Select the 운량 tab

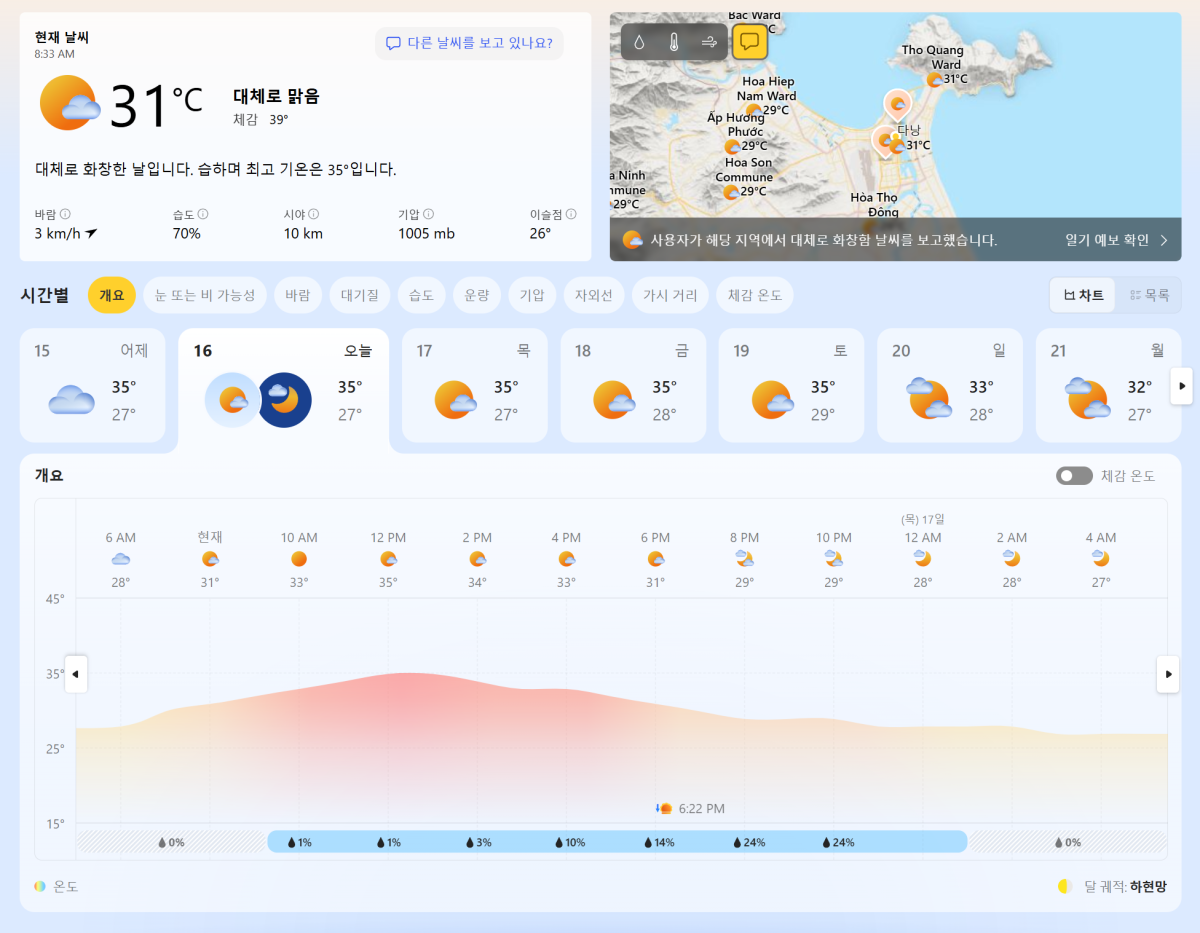coord(476,295)
